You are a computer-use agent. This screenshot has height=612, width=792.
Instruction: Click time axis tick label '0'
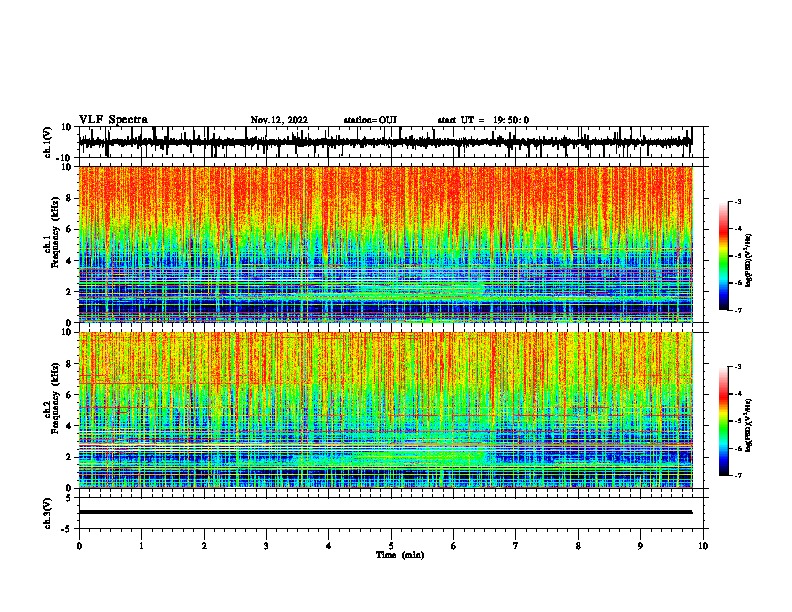79,546
